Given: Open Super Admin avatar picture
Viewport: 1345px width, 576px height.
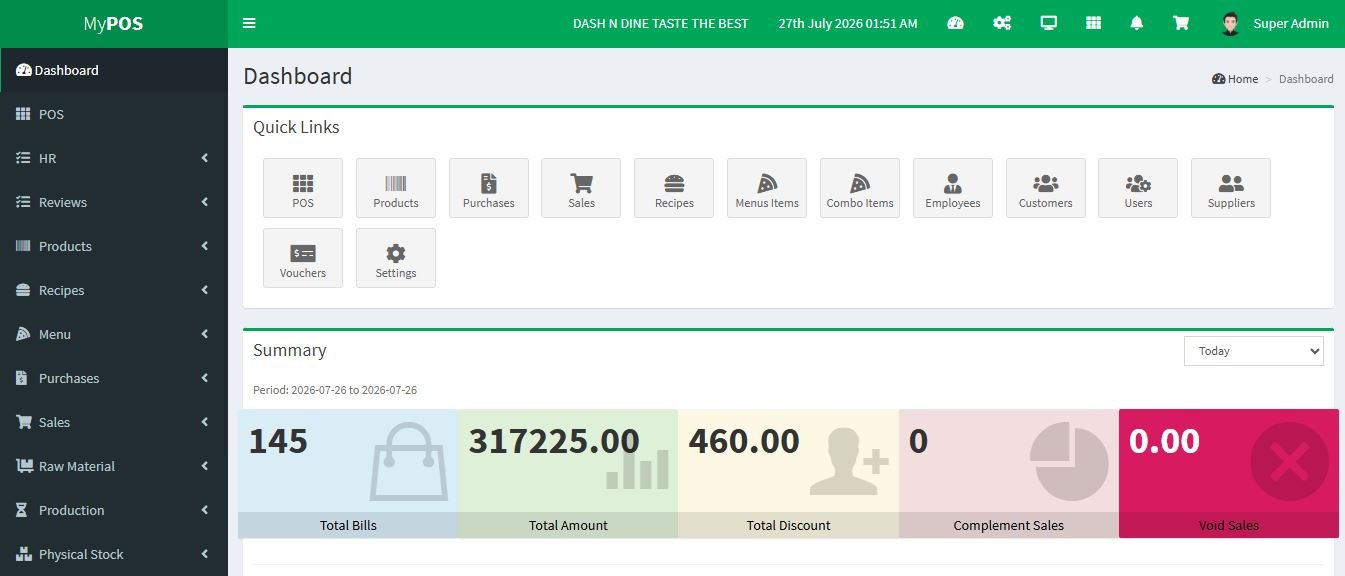Looking at the screenshot, I should 1231,24.
